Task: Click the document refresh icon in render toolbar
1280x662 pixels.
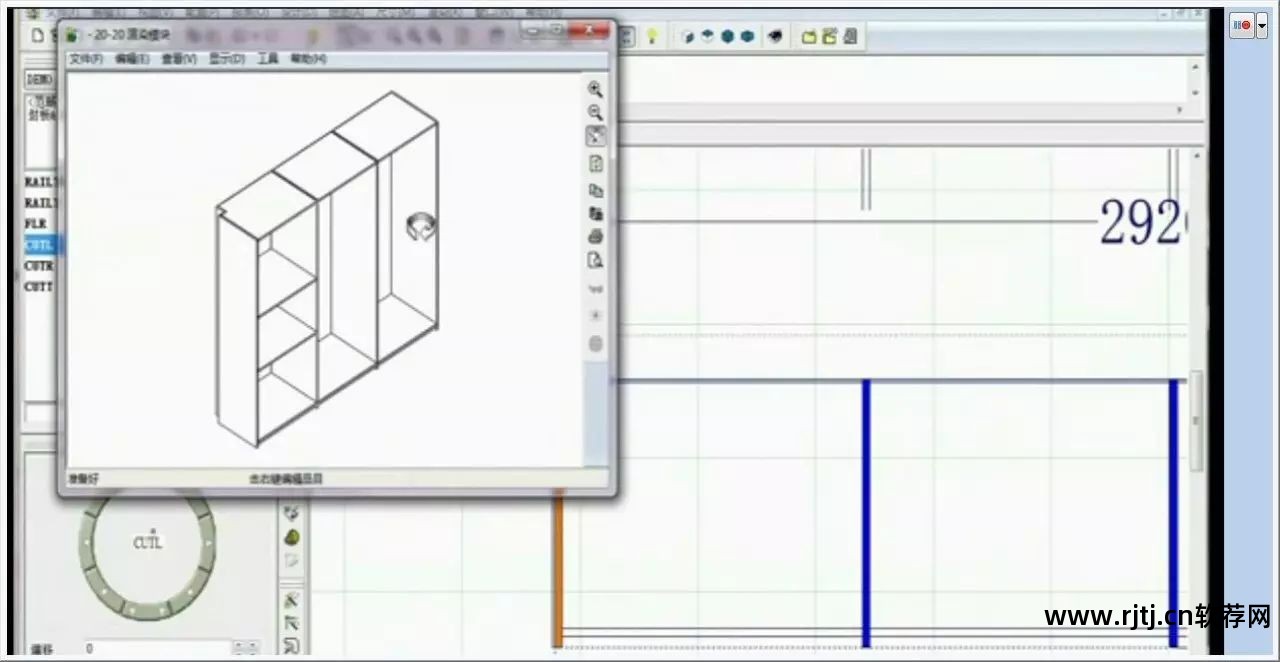Action: [595, 163]
